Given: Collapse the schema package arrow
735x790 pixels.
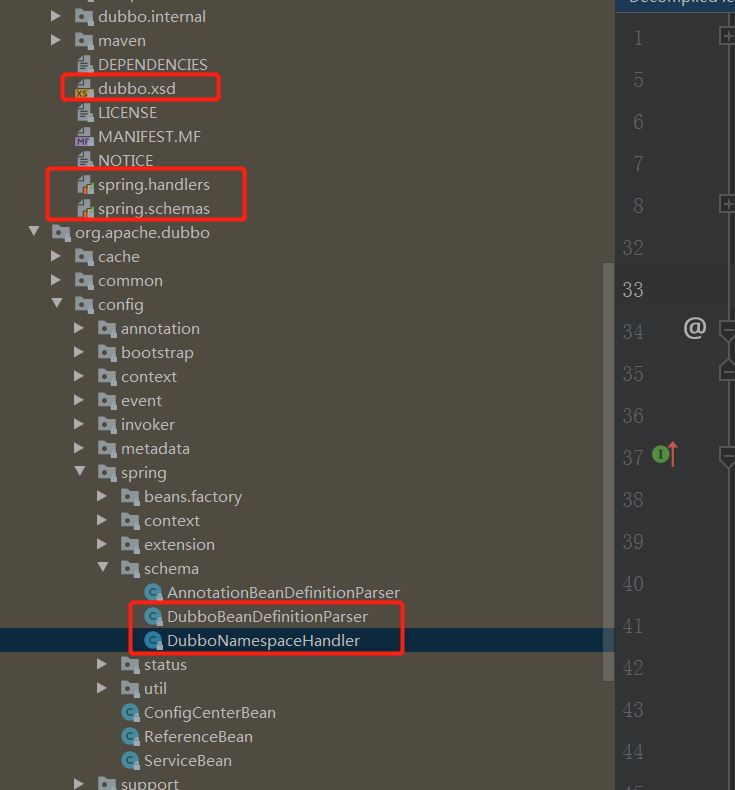Looking at the screenshot, I should (103, 568).
